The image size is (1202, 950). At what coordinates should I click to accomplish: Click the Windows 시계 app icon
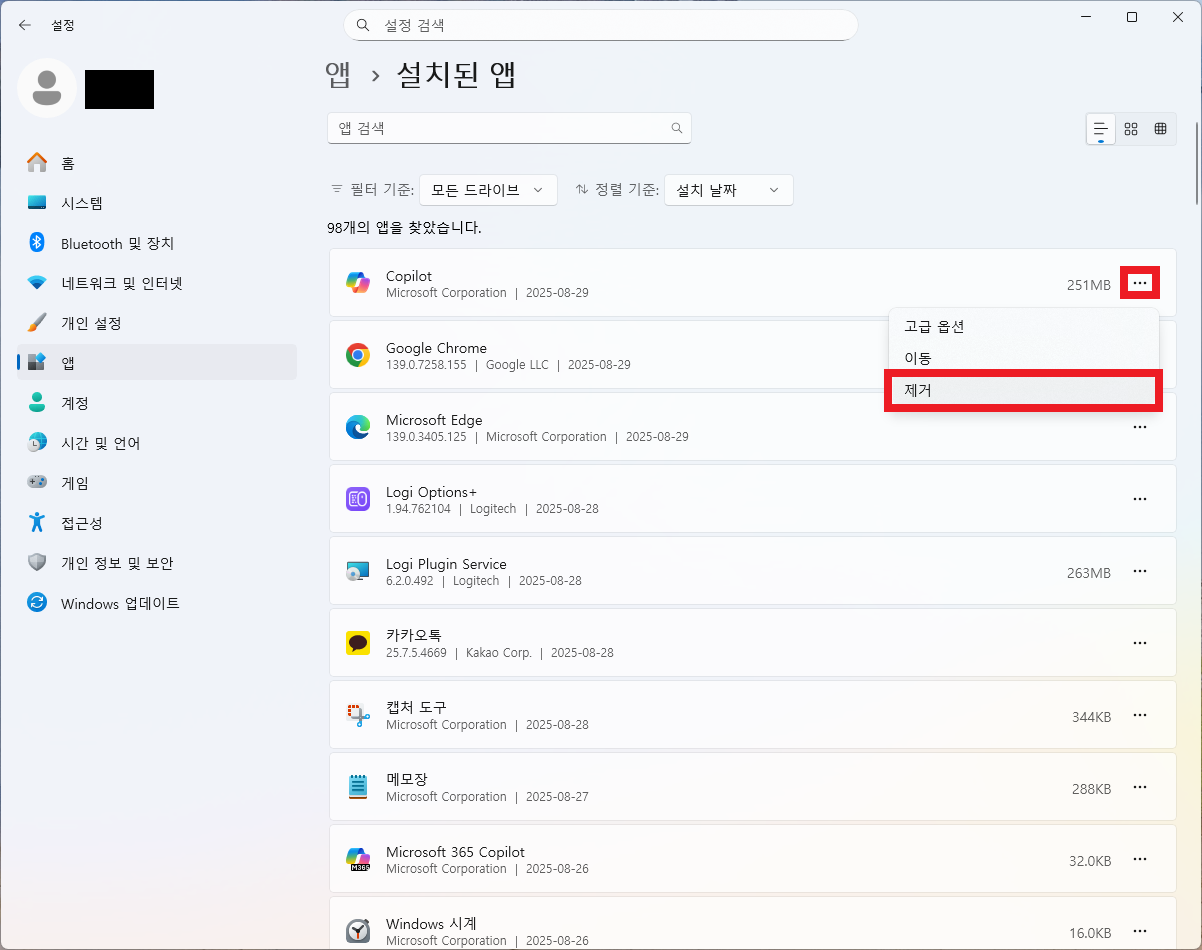tap(358, 931)
